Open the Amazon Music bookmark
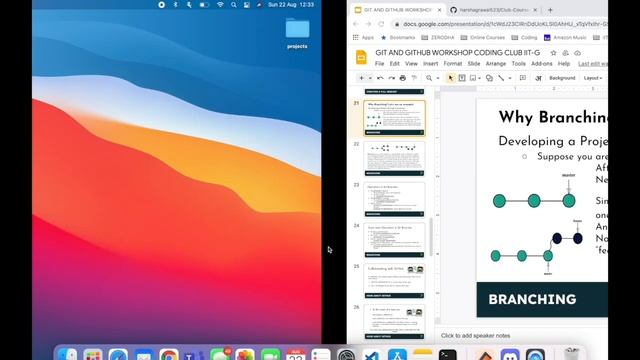This screenshot has width=640, height=360. point(565,38)
